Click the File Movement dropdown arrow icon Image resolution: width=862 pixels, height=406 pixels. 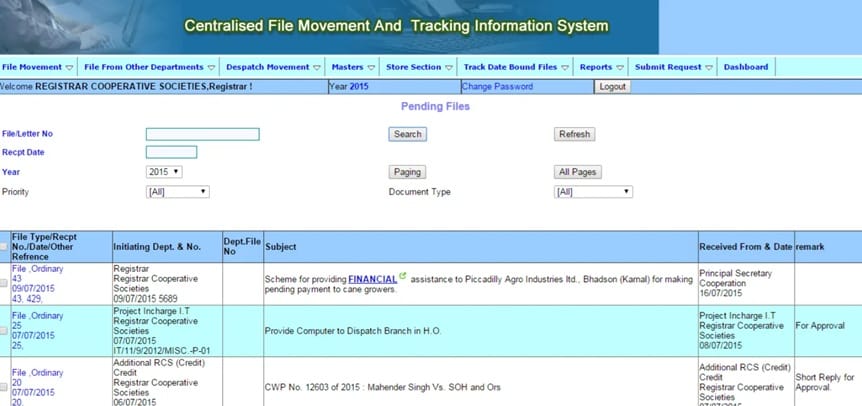69,68
